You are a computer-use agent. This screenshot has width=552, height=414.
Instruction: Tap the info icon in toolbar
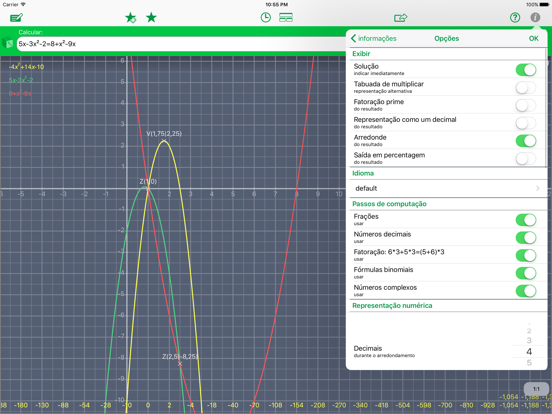(x=535, y=17)
